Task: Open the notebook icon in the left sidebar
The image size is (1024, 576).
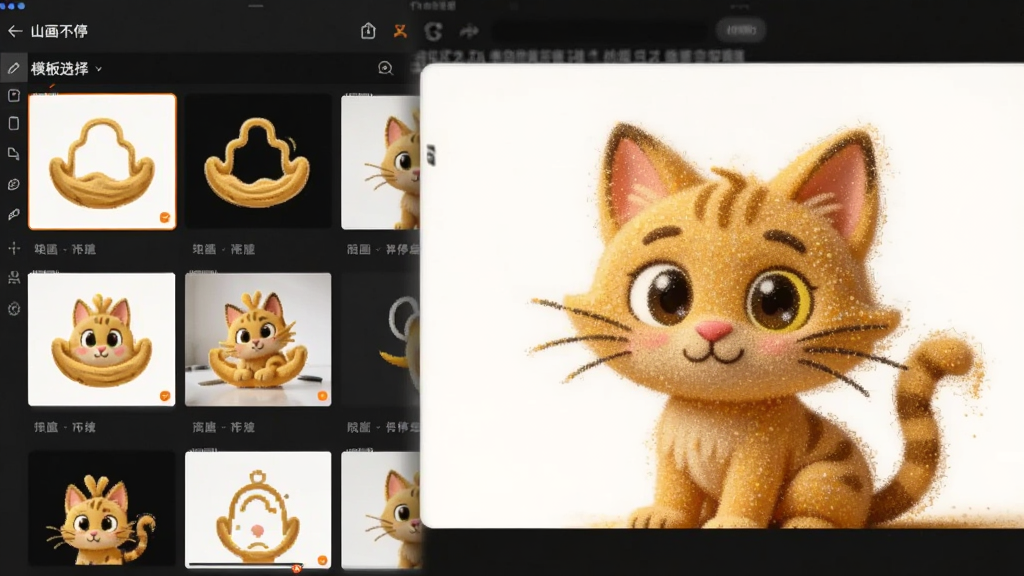Action: 14,96
